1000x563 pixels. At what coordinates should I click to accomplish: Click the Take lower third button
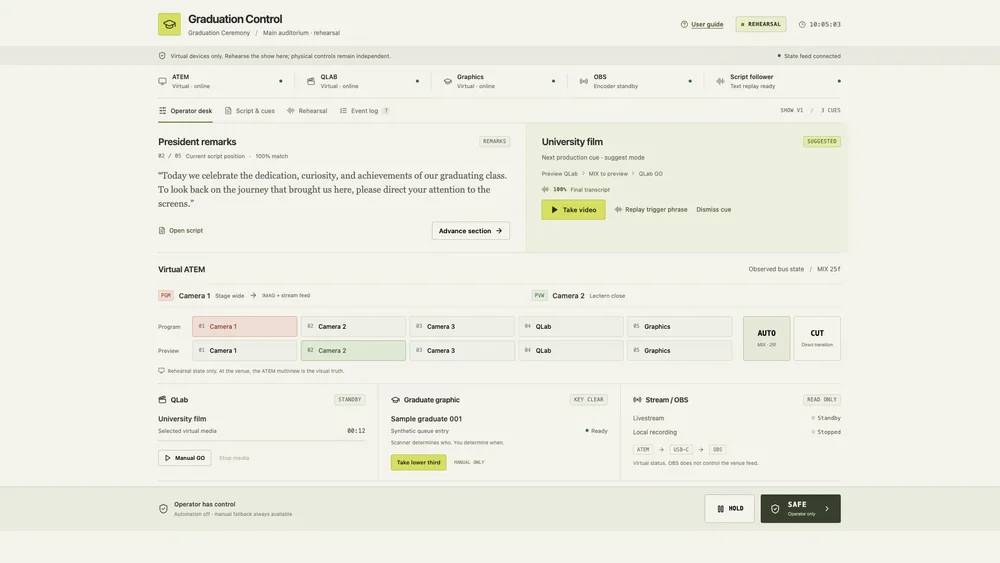[x=418, y=462]
